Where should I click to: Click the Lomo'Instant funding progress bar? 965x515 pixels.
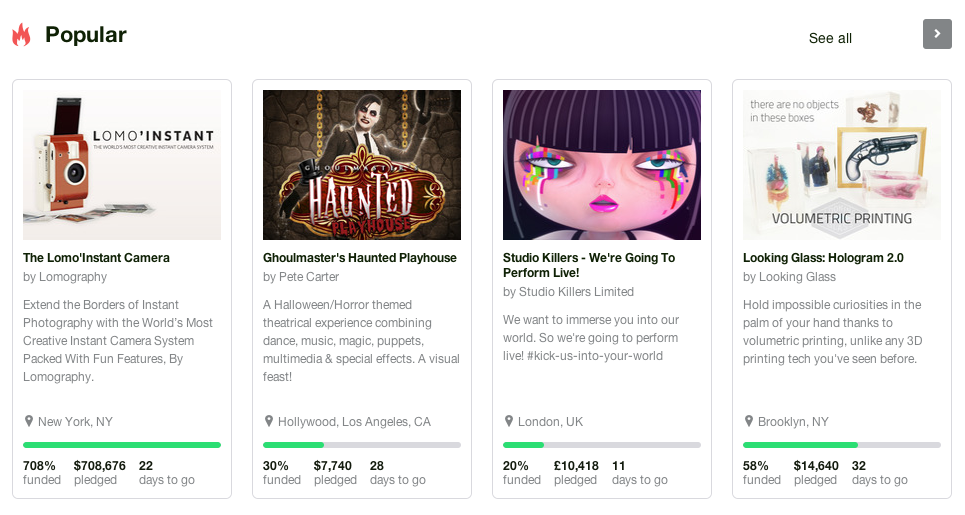tap(122, 445)
